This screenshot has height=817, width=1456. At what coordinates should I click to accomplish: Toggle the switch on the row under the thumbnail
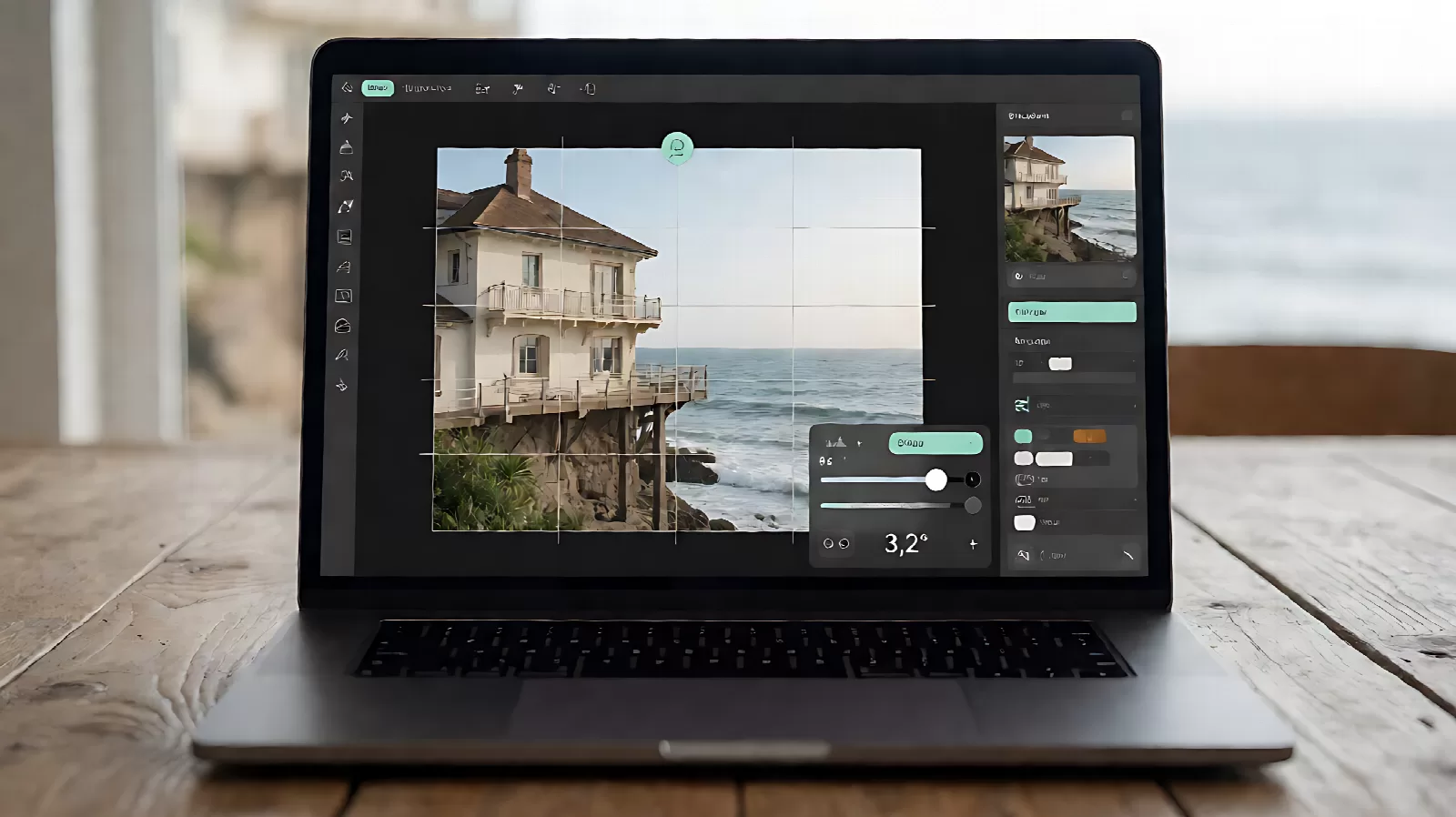coord(1126,276)
